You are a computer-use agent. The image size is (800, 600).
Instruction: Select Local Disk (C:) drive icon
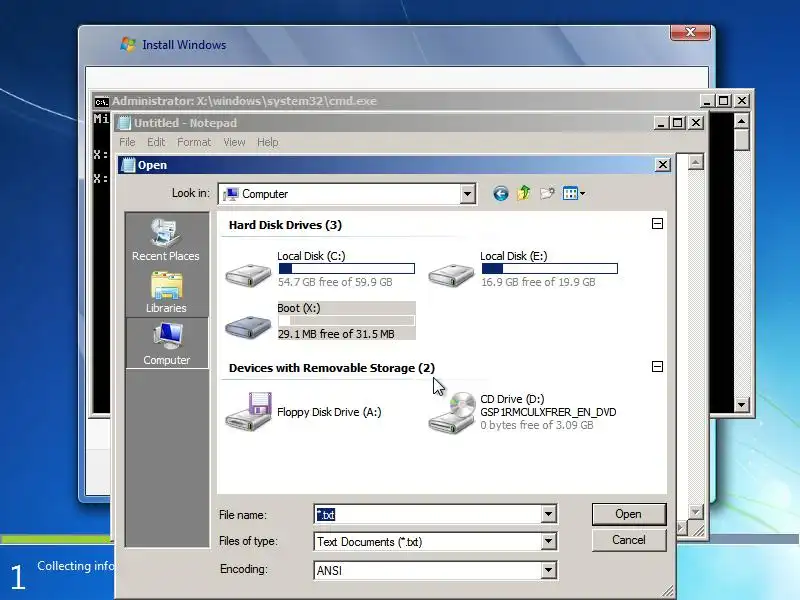(248, 275)
